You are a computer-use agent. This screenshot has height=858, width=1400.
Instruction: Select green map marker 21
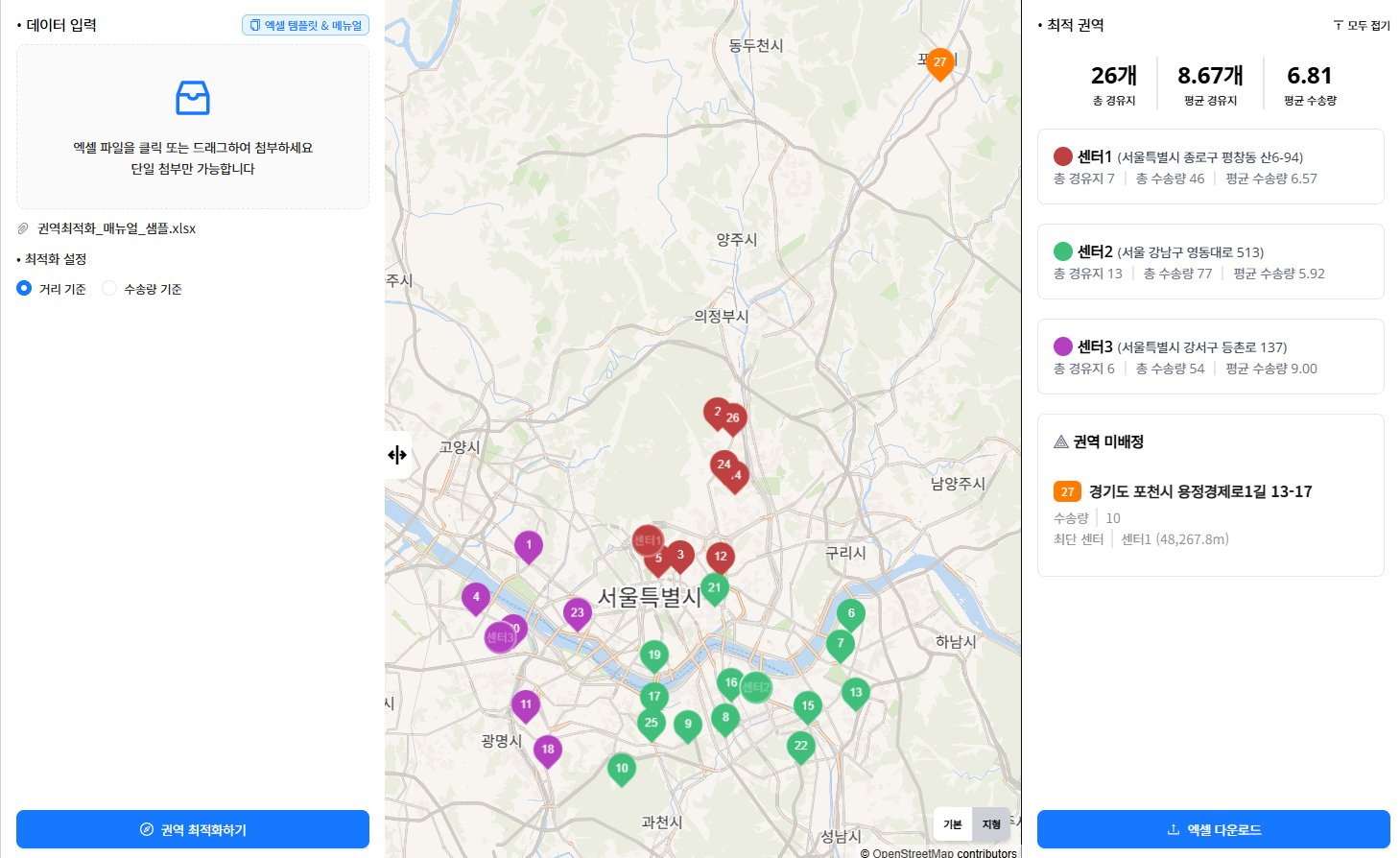(714, 590)
